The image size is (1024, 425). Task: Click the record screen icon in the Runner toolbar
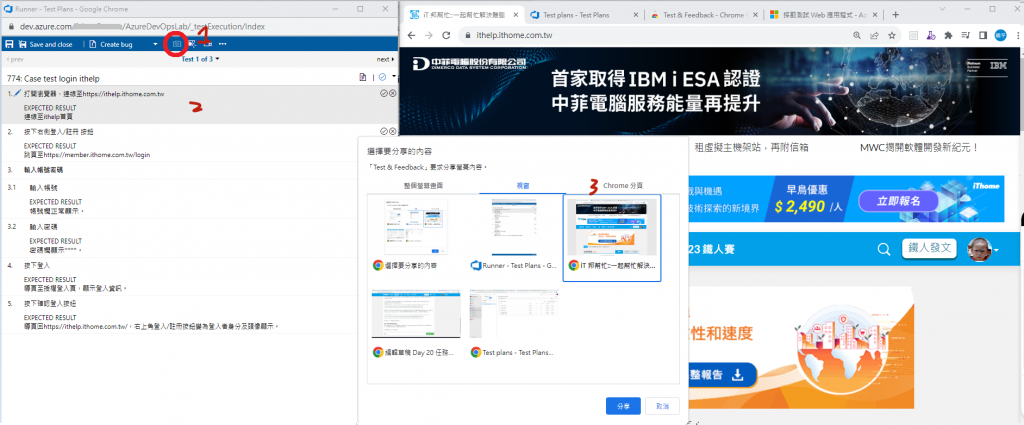tap(208, 44)
